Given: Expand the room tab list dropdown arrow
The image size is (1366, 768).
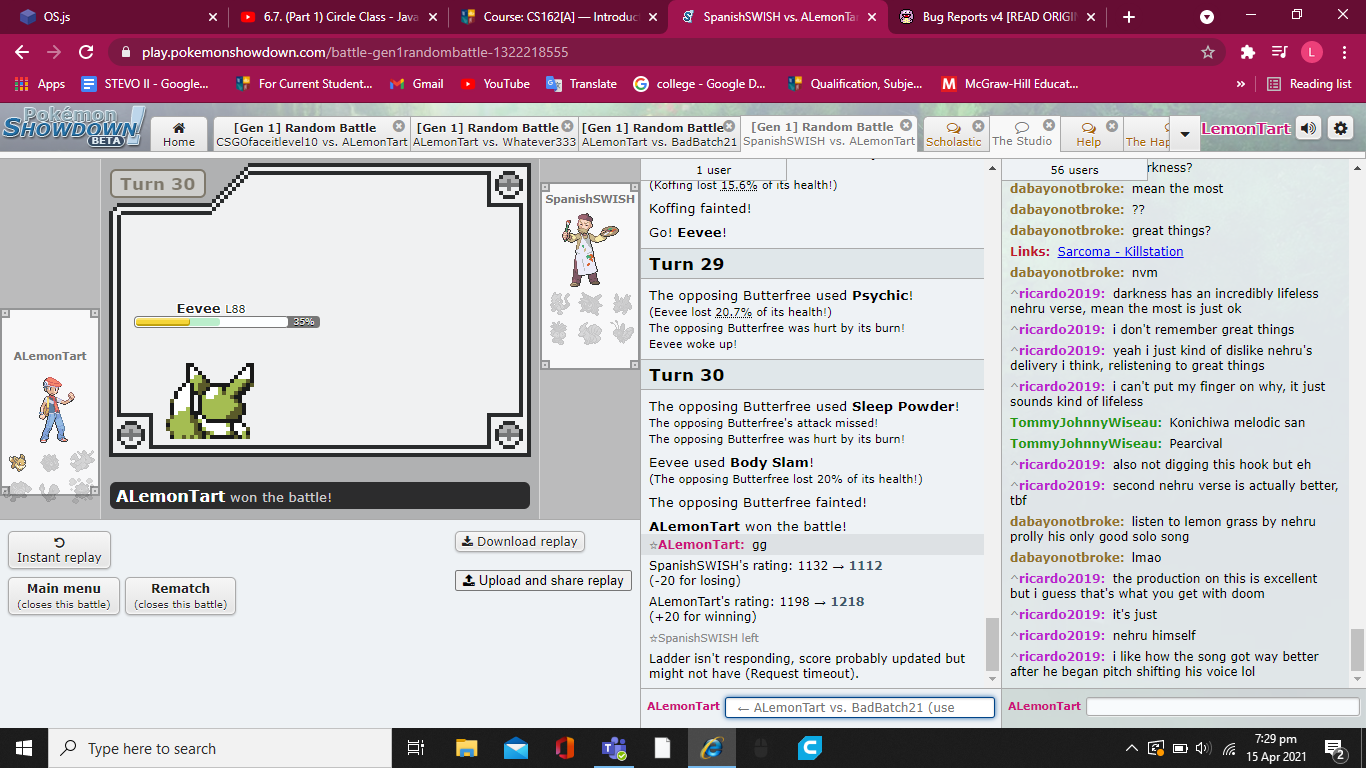Looking at the screenshot, I should [1185, 134].
